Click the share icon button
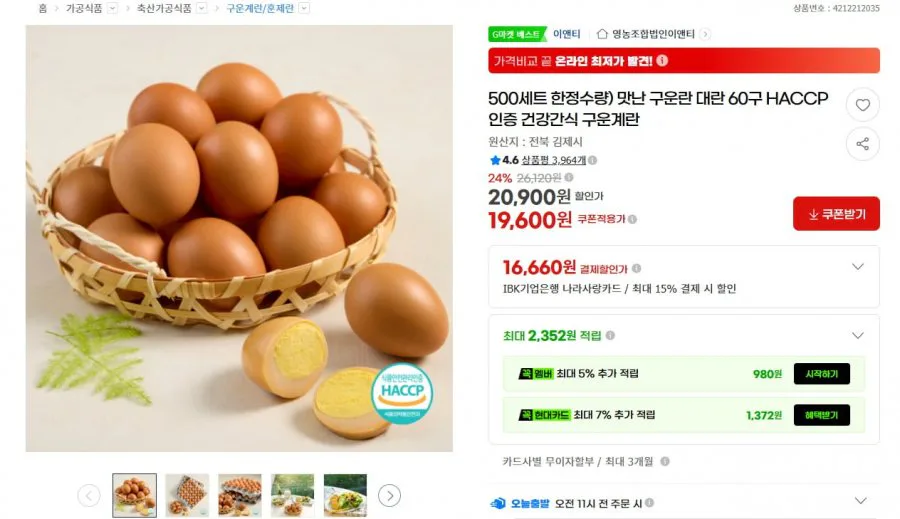The height and width of the screenshot is (519, 900). point(863,144)
